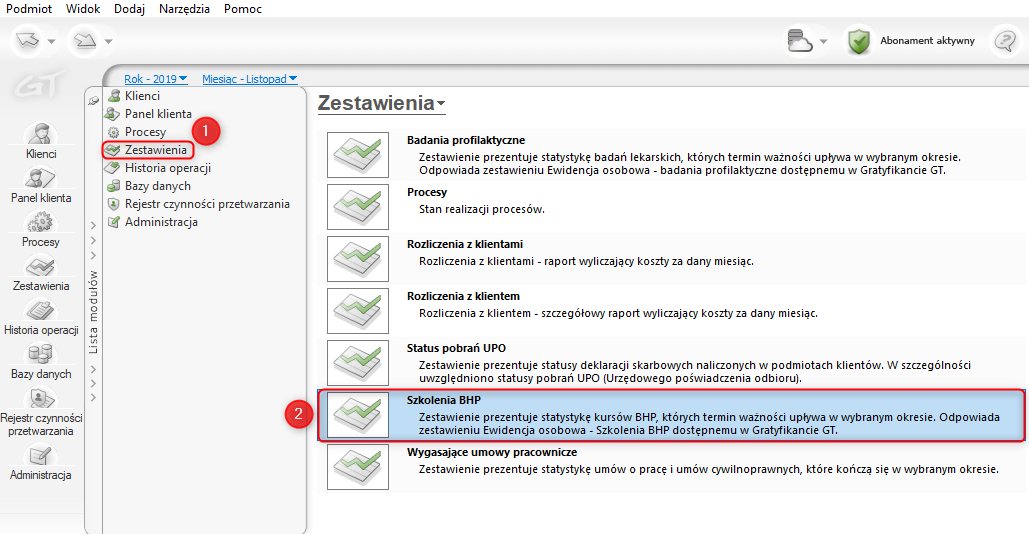Click the Wygasające umowy pracownicze report icon
This screenshot has width=1029, height=534.
tap(358, 466)
